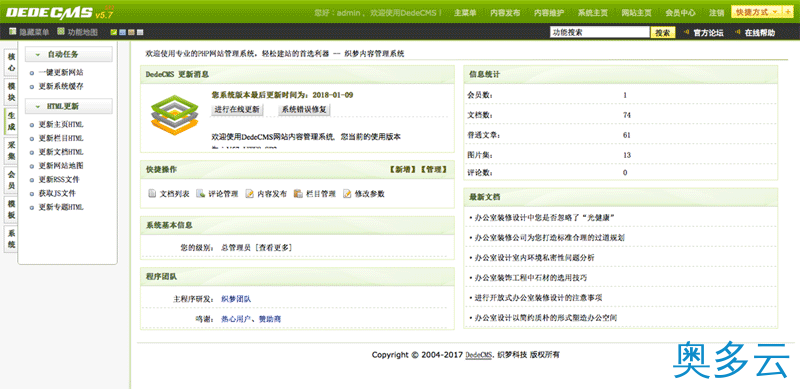Open article 进行开放式办公室装修设计的注意事项
Image resolution: width=800 pixels, height=389 pixels.
(538, 298)
